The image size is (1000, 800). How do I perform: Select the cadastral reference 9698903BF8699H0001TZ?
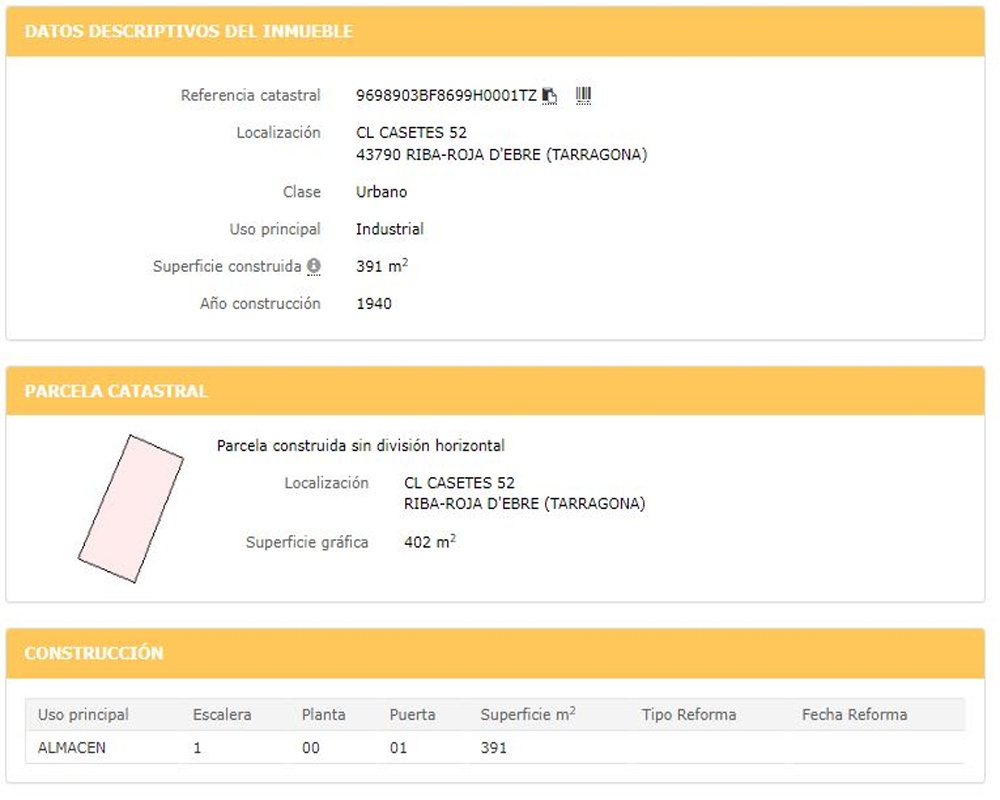(446, 96)
